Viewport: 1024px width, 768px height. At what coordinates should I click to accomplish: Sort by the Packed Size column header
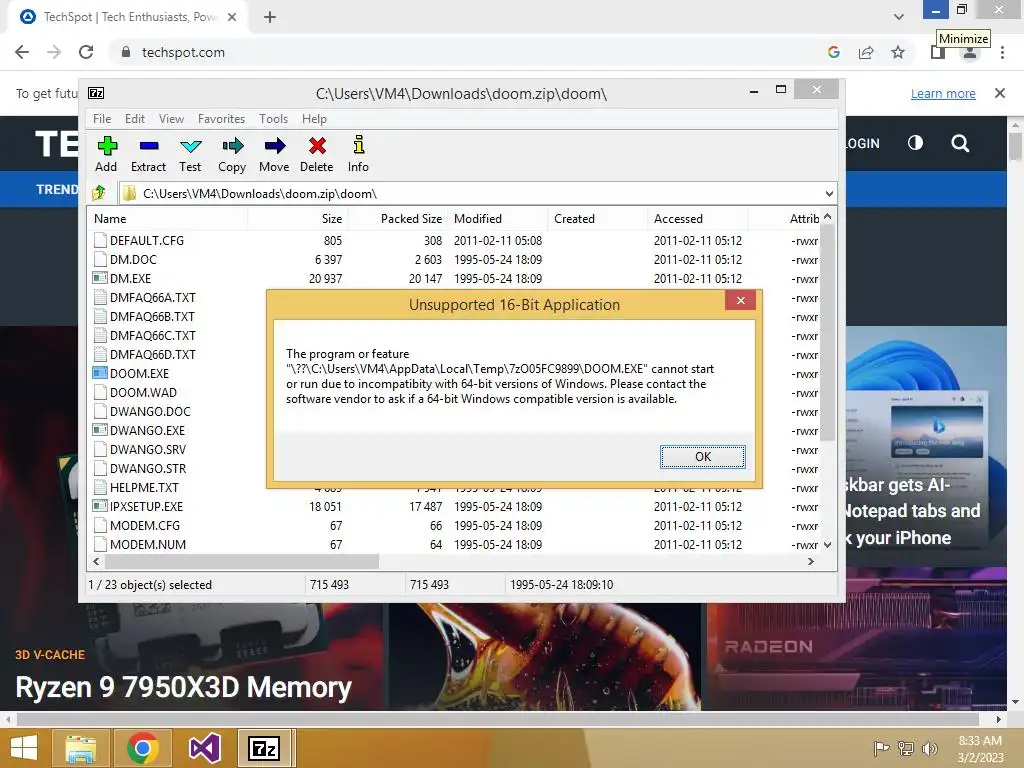click(397, 219)
